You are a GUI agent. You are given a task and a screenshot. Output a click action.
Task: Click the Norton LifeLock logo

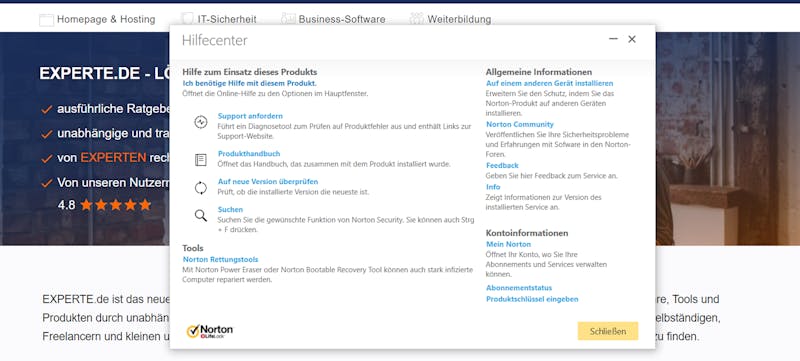point(210,331)
